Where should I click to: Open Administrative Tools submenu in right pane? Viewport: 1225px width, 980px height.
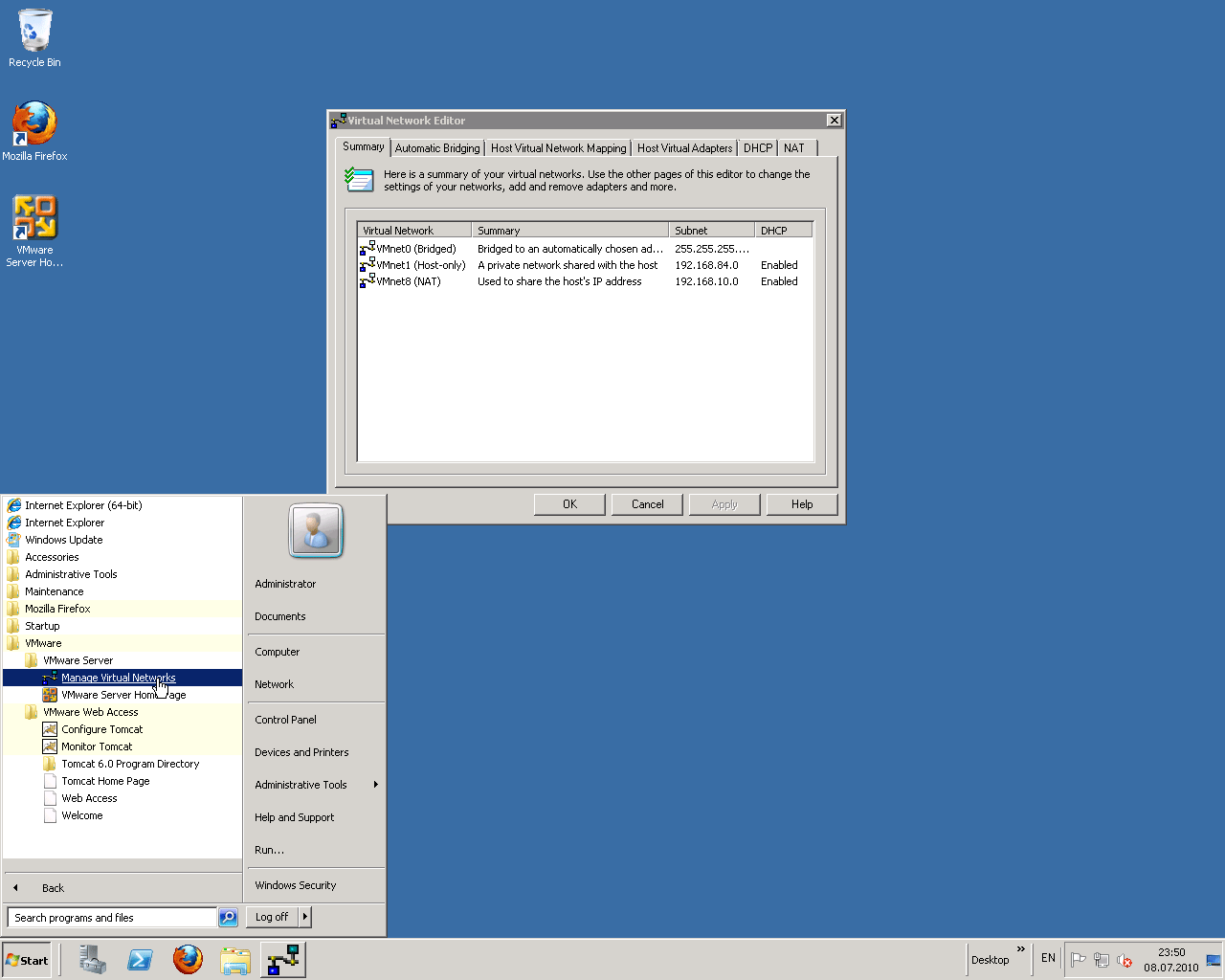tap(316, 785)
